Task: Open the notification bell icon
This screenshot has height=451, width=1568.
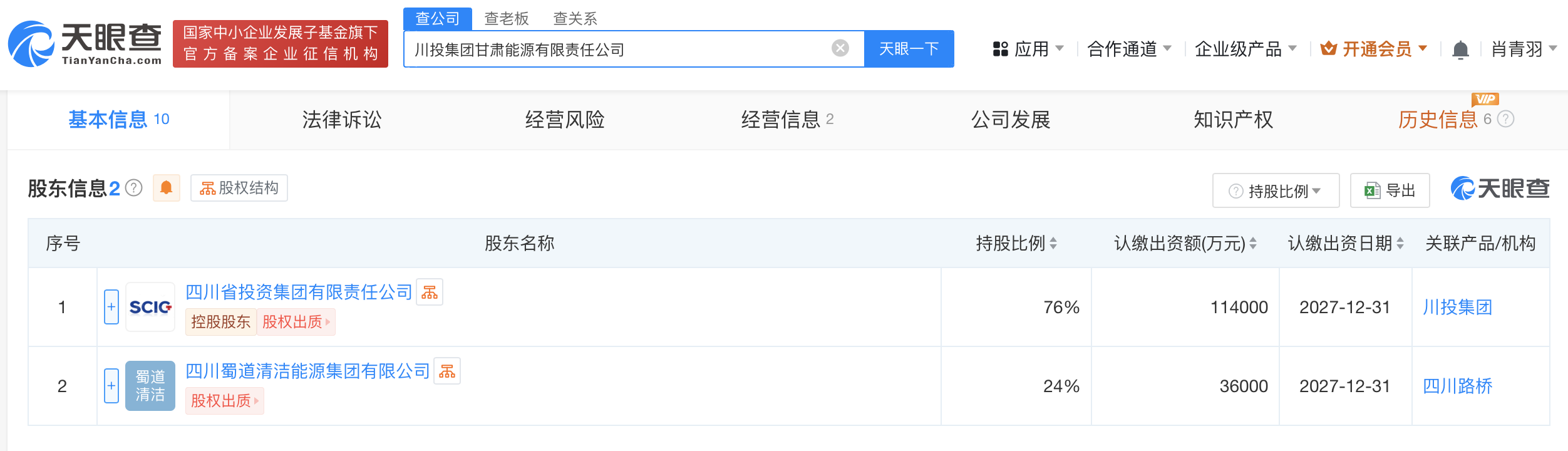Action: [x=1460, y=49]
